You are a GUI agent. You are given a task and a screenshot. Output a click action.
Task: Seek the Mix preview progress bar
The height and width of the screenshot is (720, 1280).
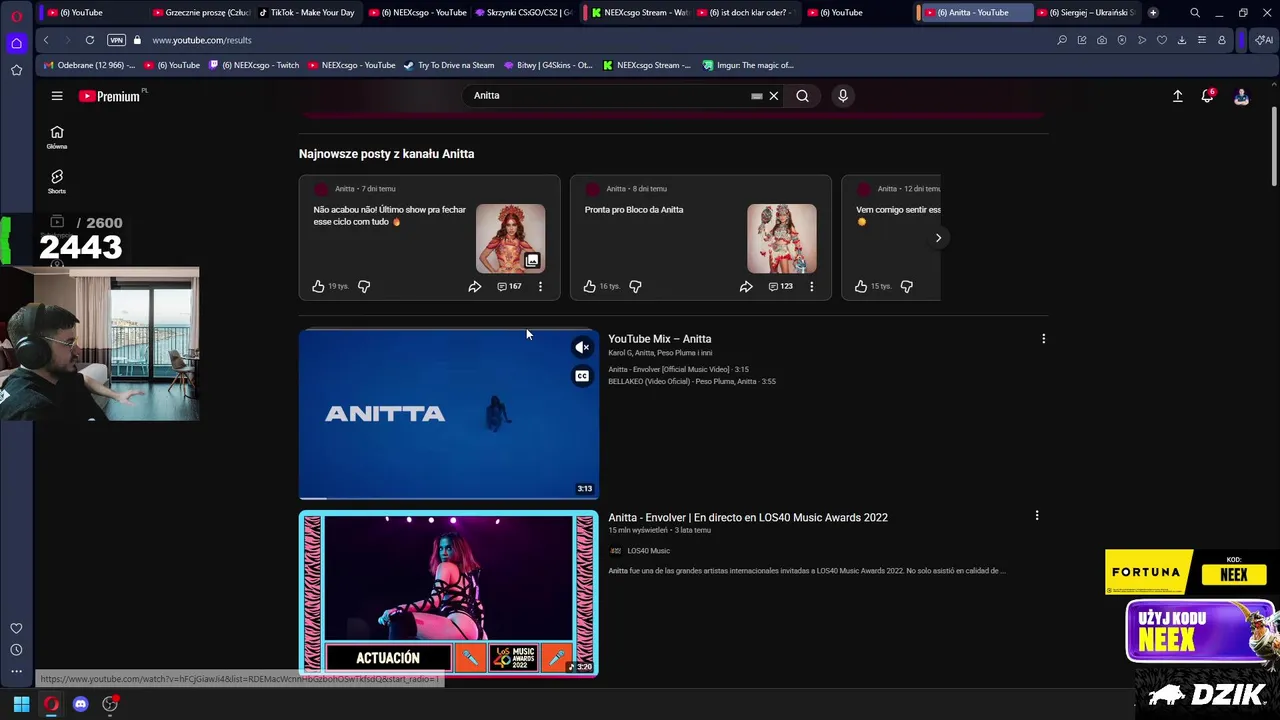tap(449, 497)
